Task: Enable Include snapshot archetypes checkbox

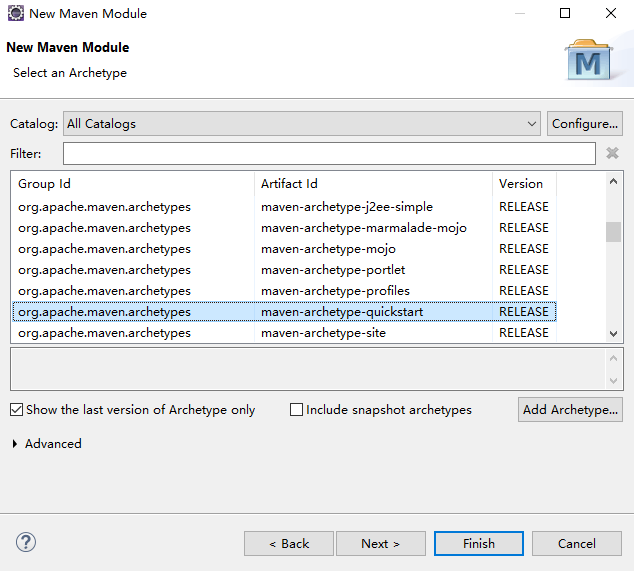Action: (296, 410)
